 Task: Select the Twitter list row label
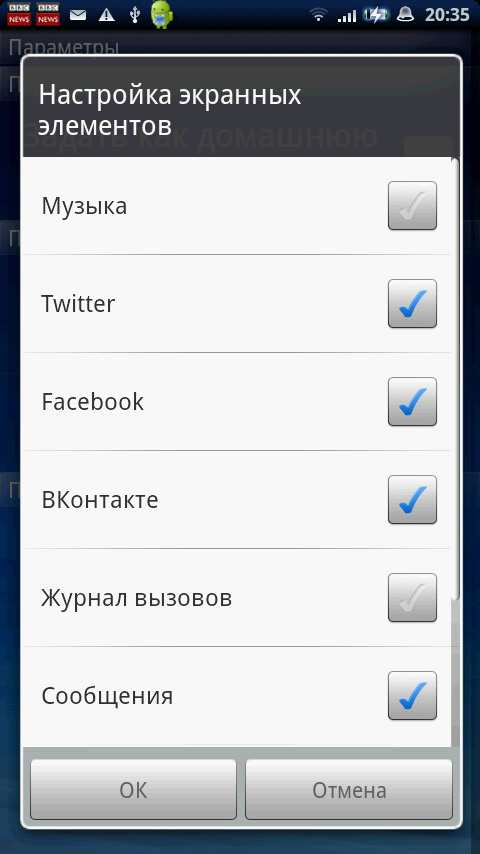[x=78, y=303]
